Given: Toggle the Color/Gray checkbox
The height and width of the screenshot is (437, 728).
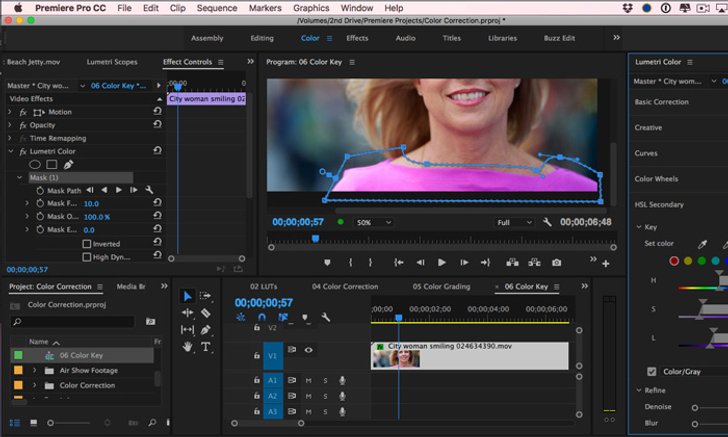Looking at the screenshot, I should click(652, 372).
